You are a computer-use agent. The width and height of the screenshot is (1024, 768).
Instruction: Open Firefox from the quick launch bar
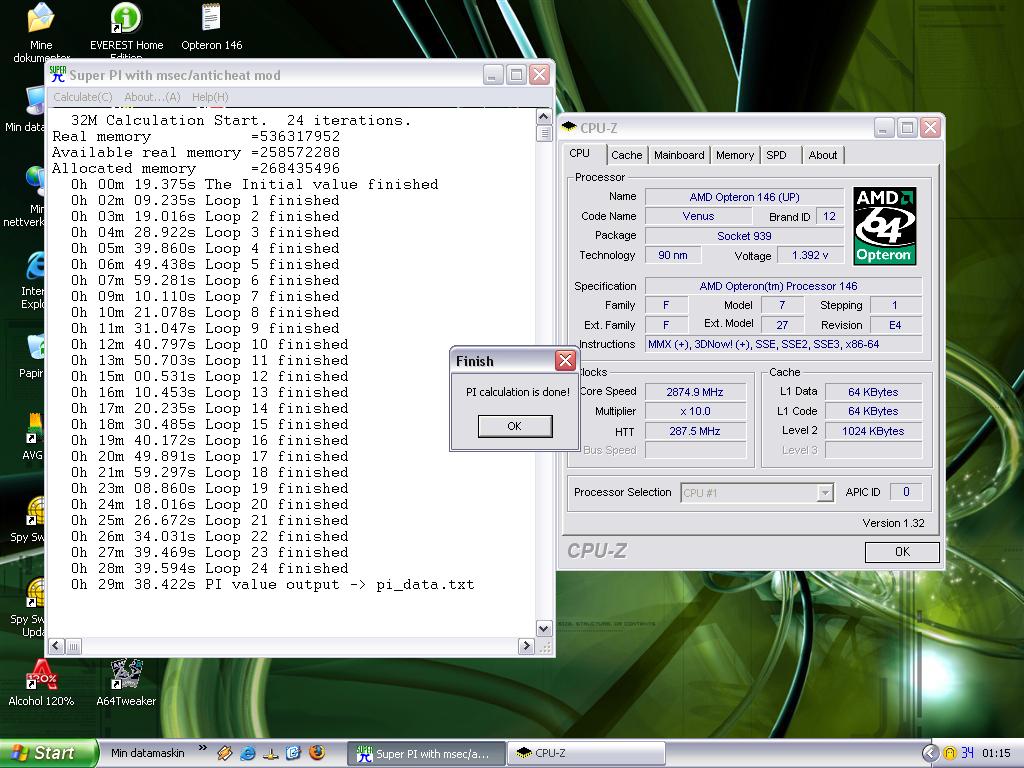[x=317, y=753]
